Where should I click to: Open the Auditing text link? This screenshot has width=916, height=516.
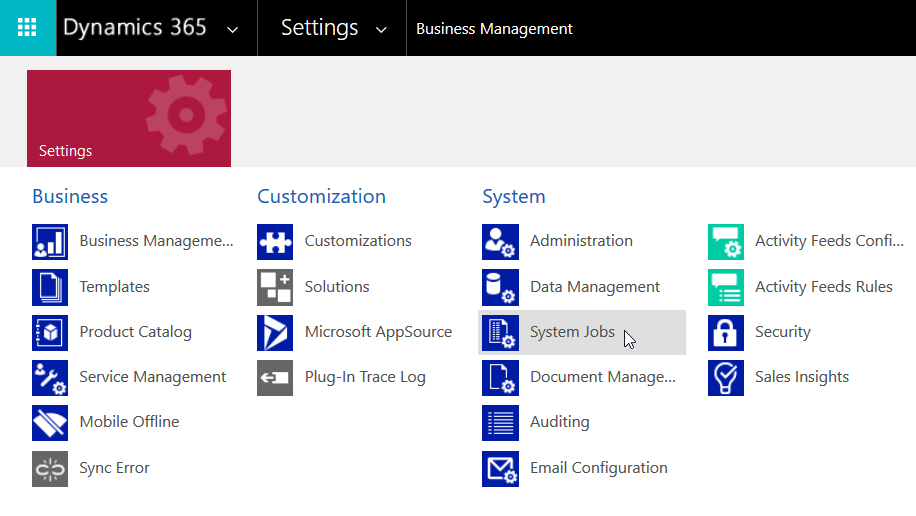[x=560, y=422]
